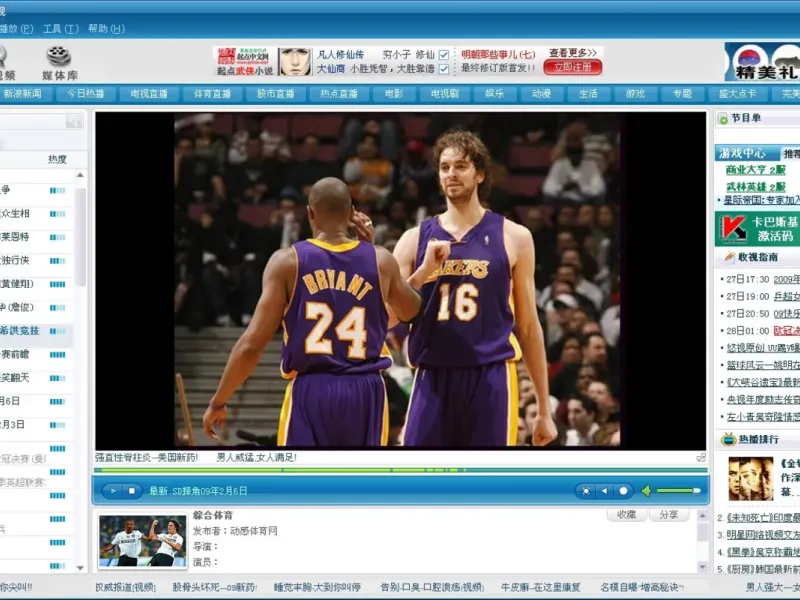Open the 帮助(H) menu
This screenshot has height=600, width=800.
106,29
